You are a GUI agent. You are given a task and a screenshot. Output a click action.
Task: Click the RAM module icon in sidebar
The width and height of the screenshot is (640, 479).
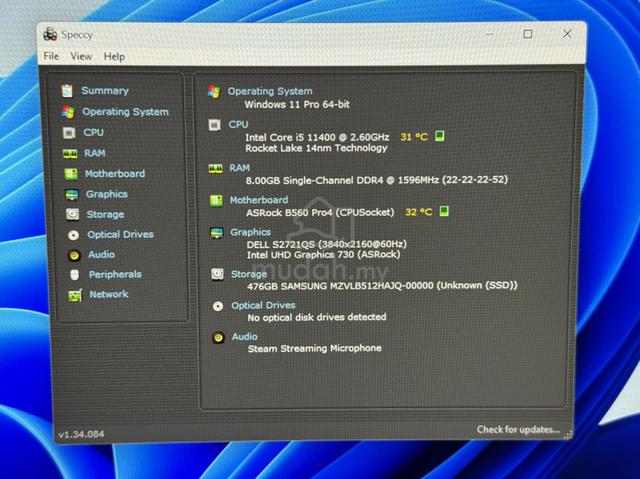(x=70, y=153)
